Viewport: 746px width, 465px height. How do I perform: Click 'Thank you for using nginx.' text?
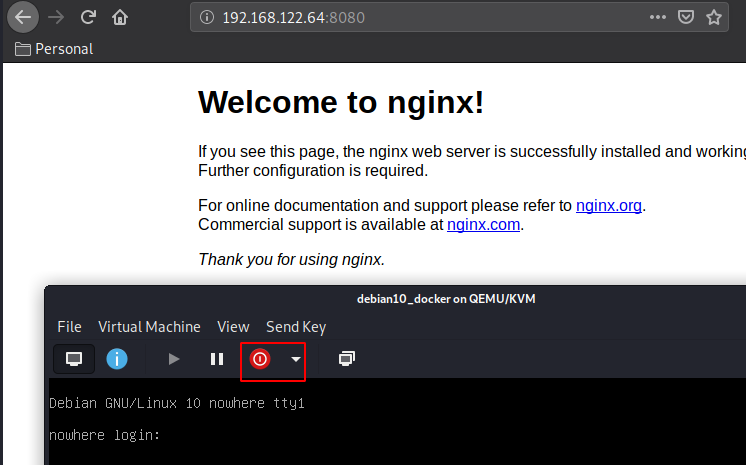tap(291, 259)
